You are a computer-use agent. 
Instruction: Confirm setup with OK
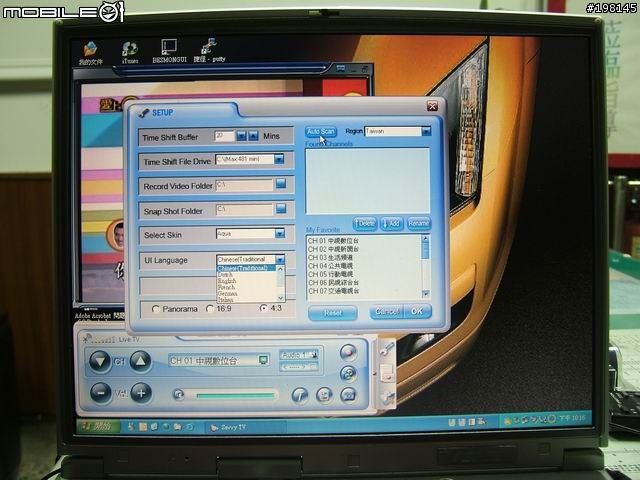pos(417,311)
